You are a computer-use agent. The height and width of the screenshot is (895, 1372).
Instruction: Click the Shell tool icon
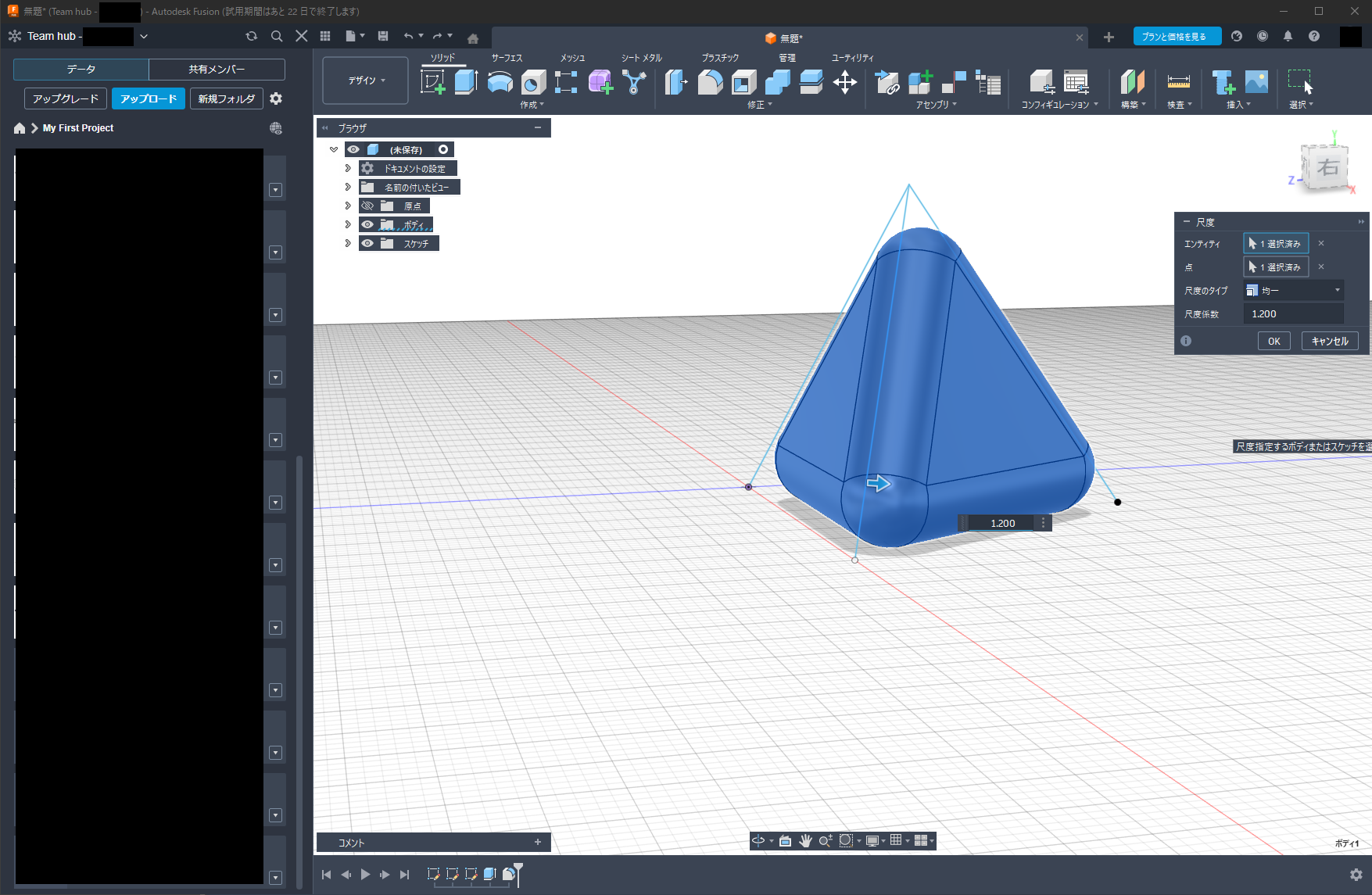click(743, 82)
